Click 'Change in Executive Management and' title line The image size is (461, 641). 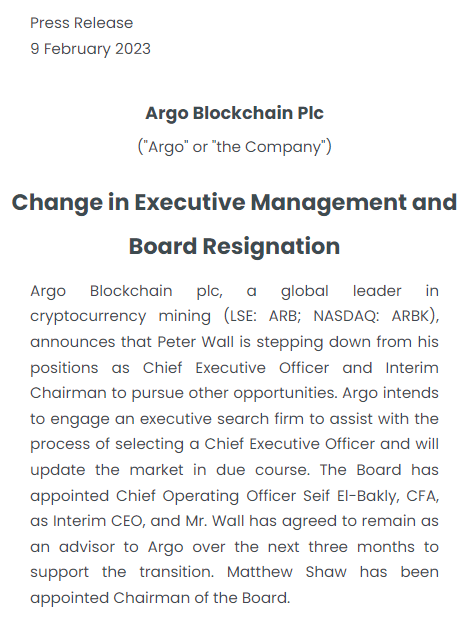tap(234, 203)
